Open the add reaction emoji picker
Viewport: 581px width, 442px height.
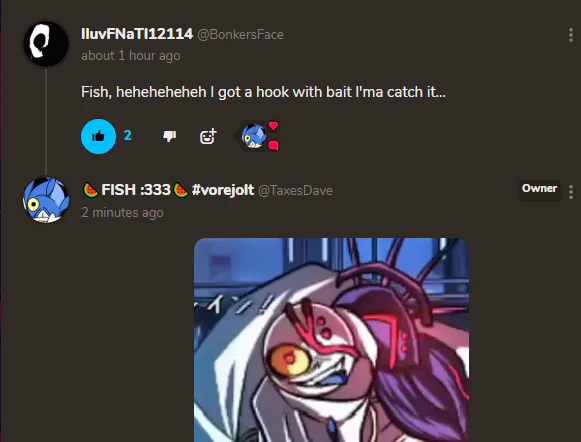point(208,136)
